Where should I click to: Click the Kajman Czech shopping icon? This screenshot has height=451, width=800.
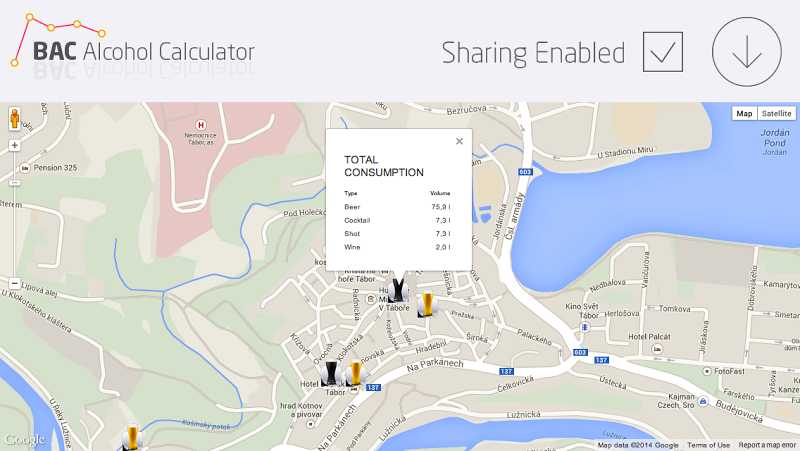pyautogui.click(x=703, y=401)
